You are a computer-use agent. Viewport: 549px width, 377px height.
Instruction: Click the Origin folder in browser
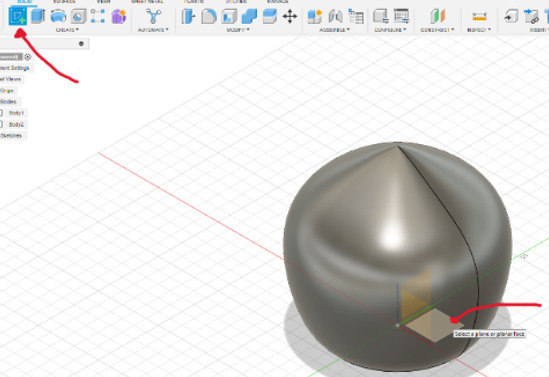[7, 90]
